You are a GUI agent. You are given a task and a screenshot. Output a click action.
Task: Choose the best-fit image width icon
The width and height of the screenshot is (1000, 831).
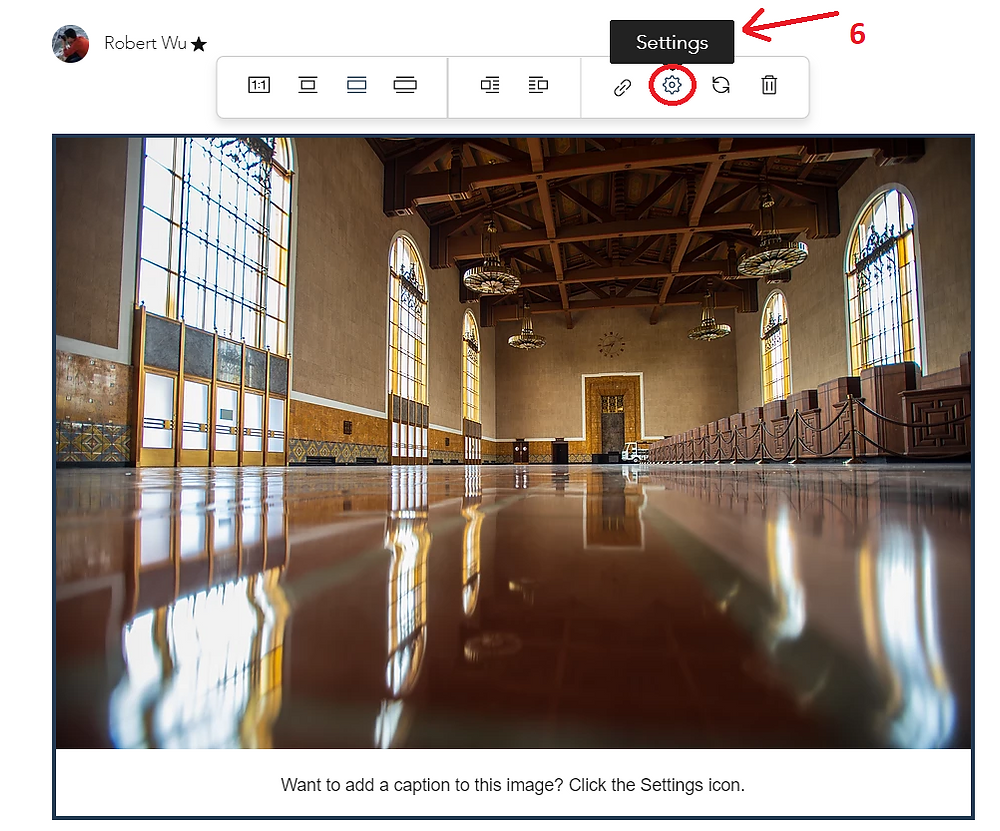coord(357,85)
